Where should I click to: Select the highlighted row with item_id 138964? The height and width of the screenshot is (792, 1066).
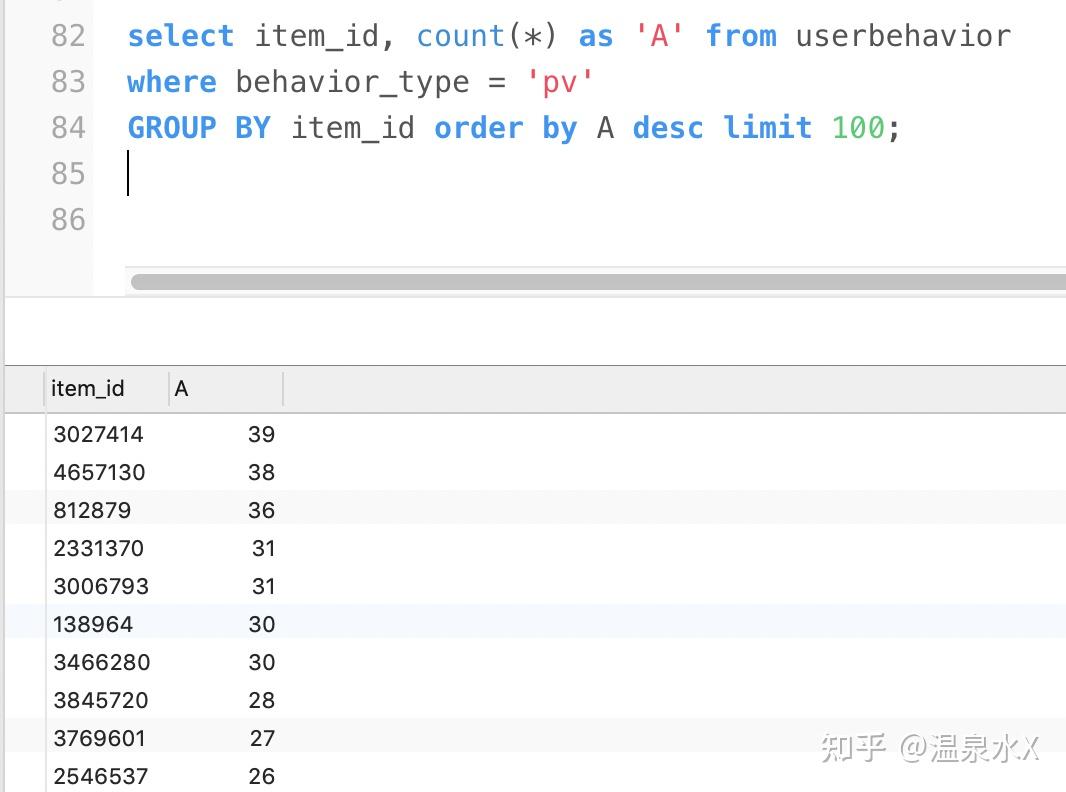point(93,624)
